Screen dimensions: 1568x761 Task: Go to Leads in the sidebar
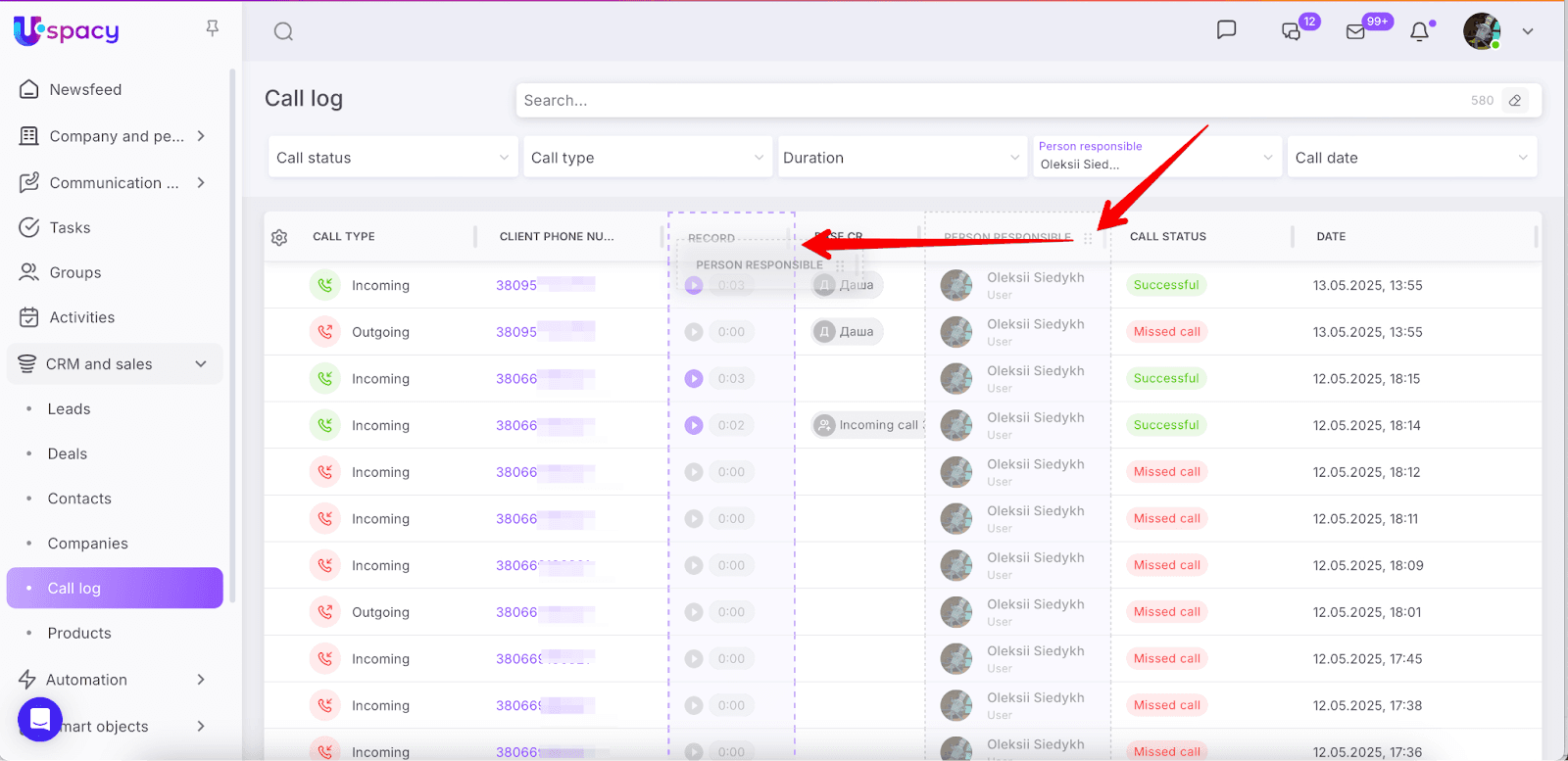tap(69, 409)
